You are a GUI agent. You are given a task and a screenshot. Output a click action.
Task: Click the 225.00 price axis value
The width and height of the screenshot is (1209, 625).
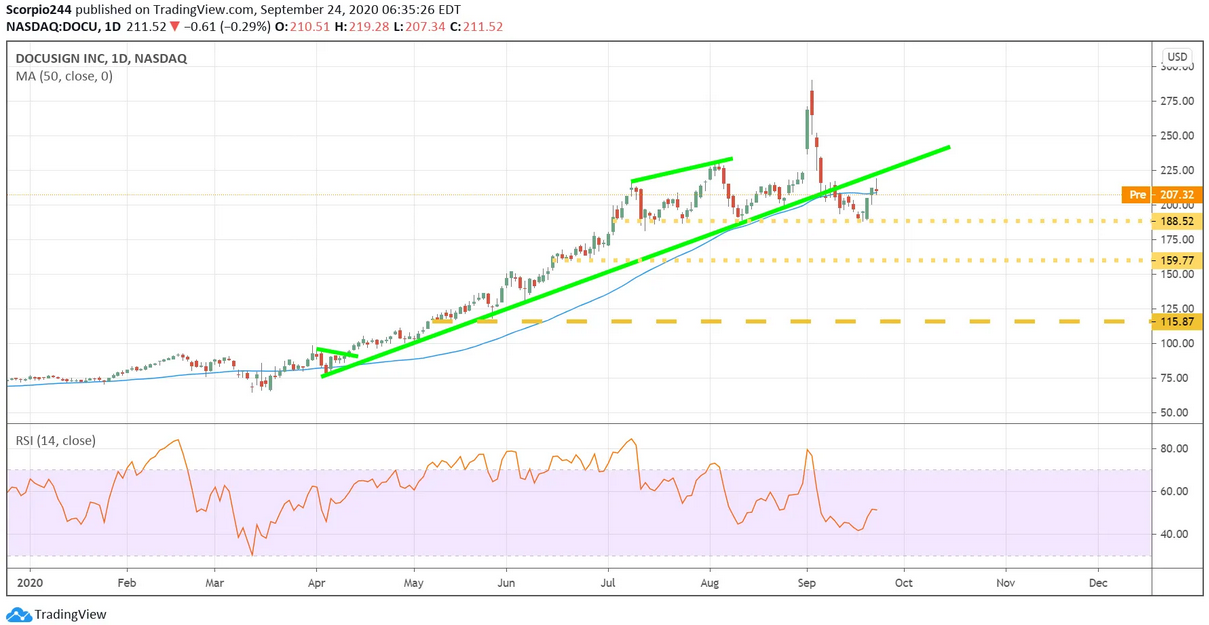1177,170
